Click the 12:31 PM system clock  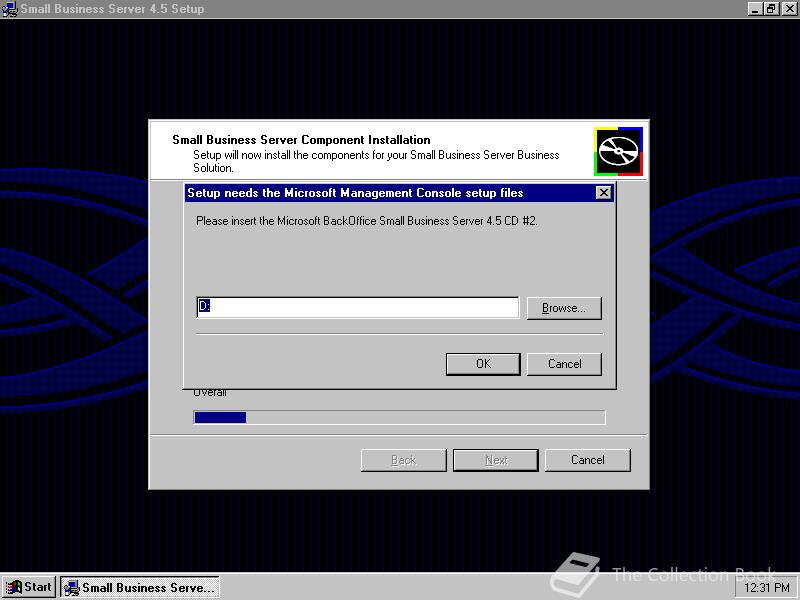pos(767,588)
